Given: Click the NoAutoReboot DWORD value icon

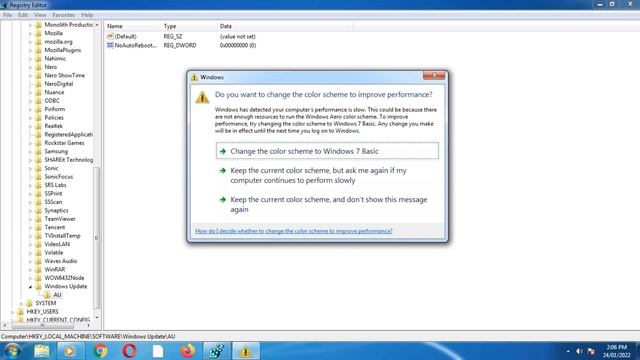Looking at the screenshot, I should click(x=110, y=45).
